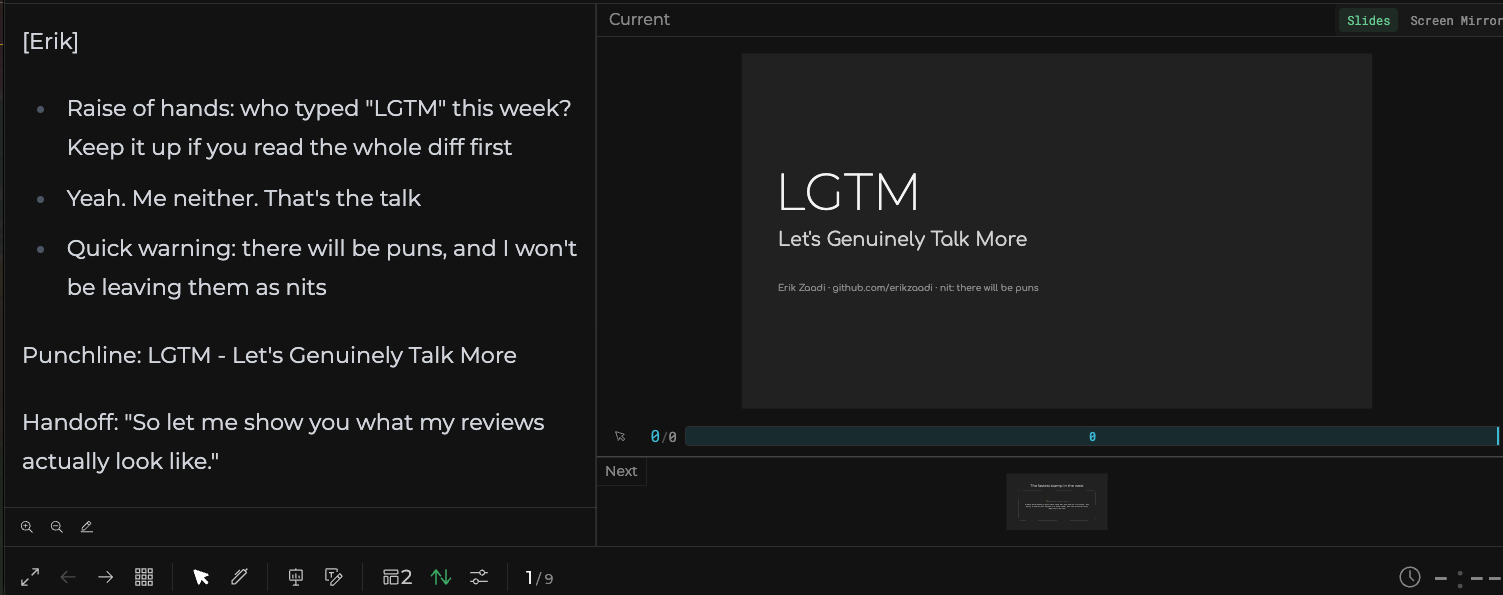Click the timer readout showing dashes
This screenshot has height=595, width=1503.
tap(1468, 578)
